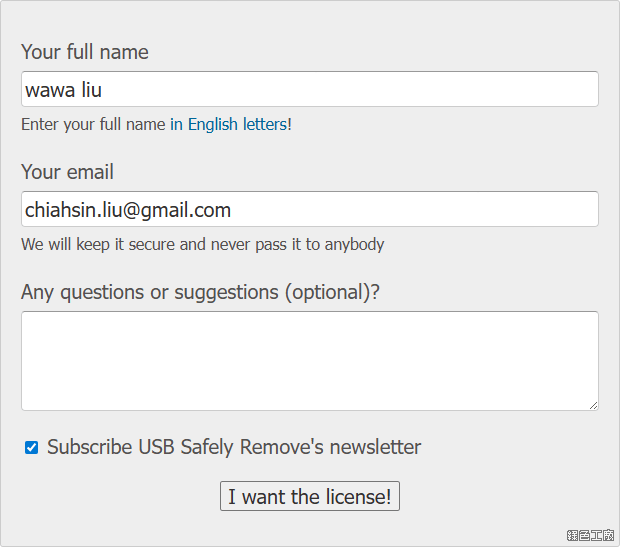Screen dimensions: 620x547
Task: Click "gmail.com" inside the email field
Action: pyautogui.click(x=183, y=210)
